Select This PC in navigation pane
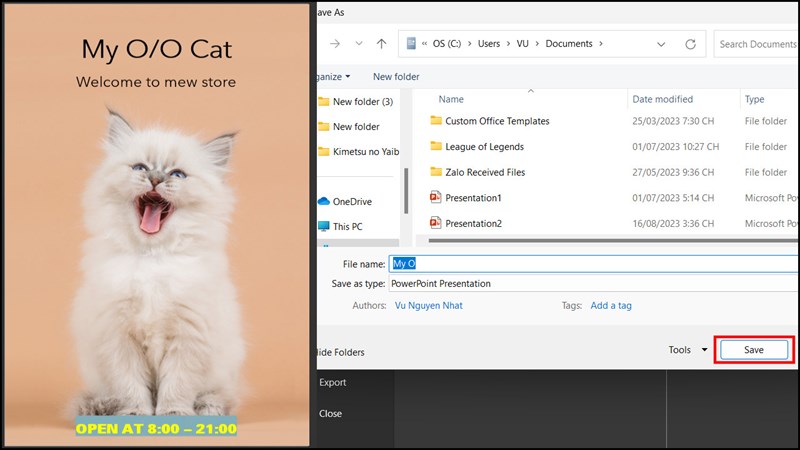 click(347, 227)
